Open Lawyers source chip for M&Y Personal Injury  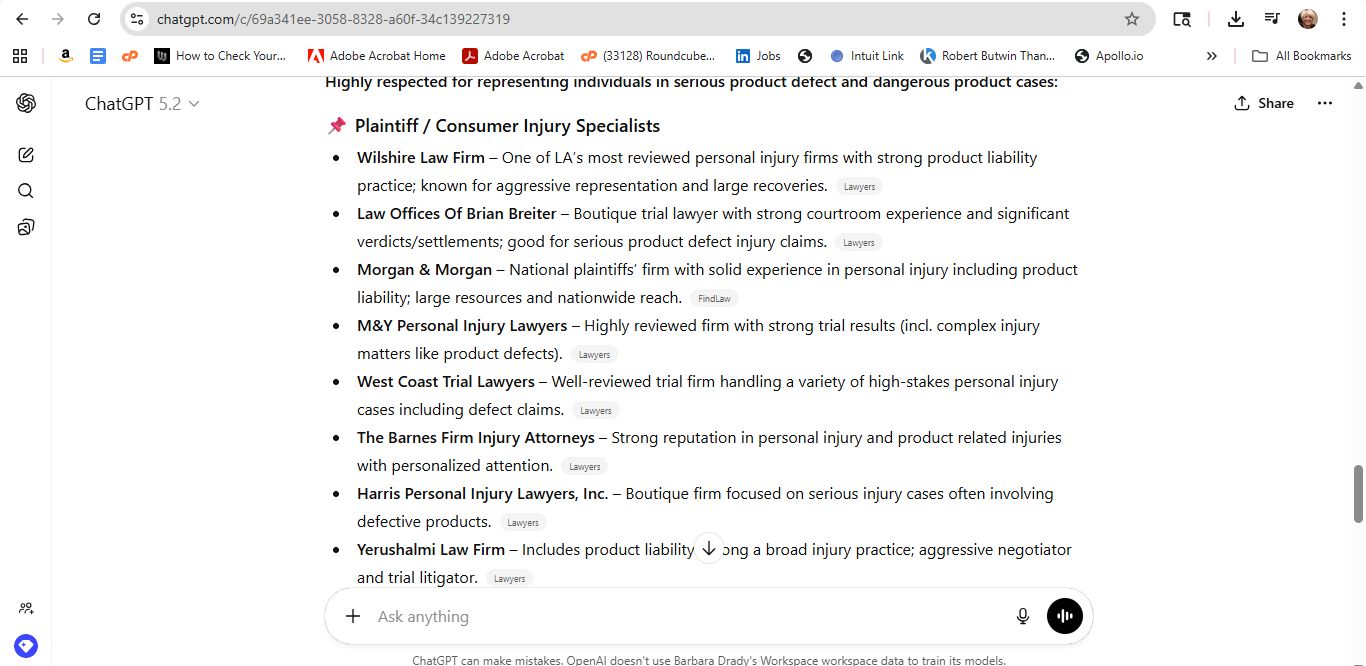tap(594, 355)
